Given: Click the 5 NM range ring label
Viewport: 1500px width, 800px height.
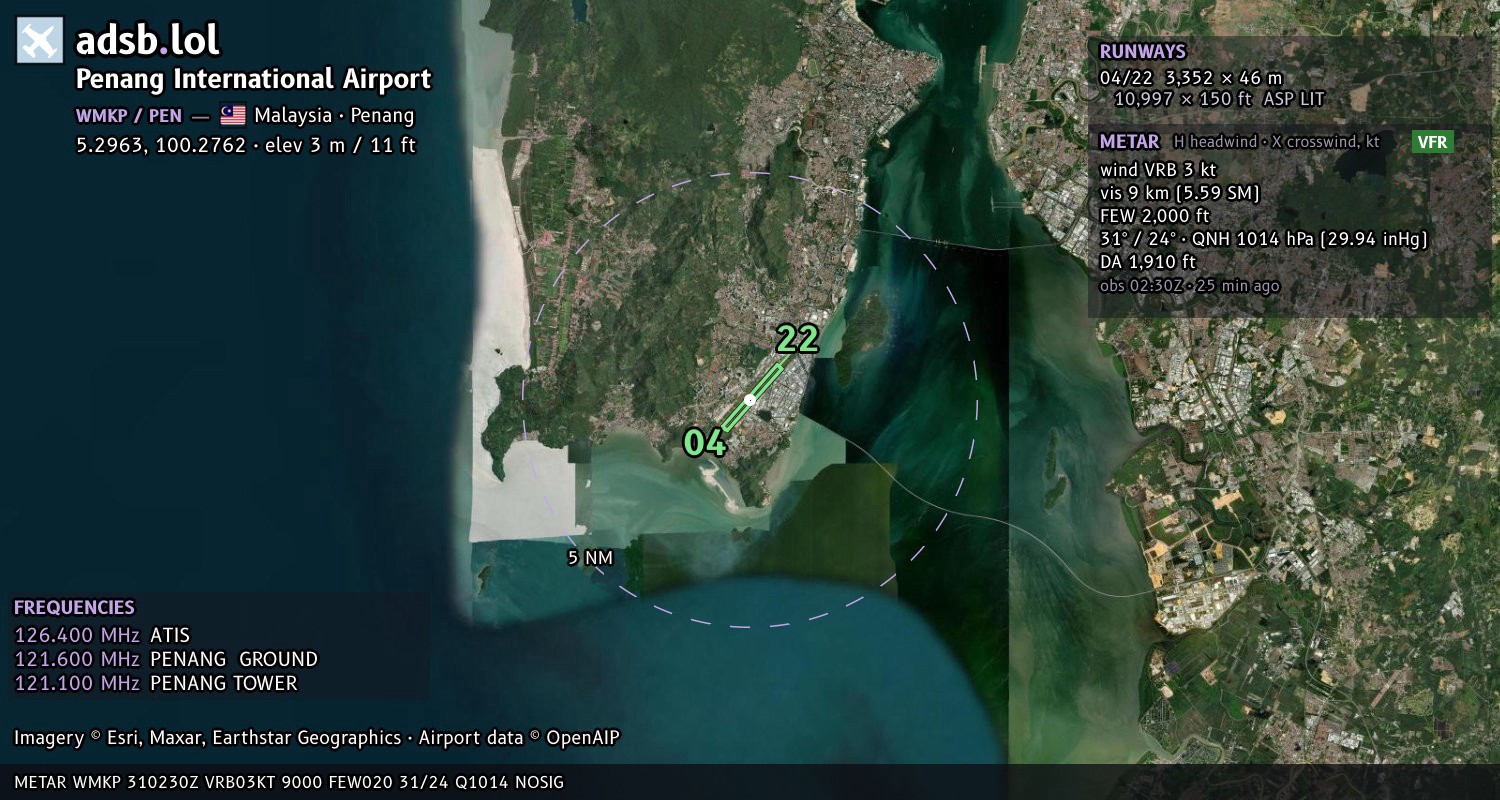Looking at the screenshot, I should coord(590,558).
